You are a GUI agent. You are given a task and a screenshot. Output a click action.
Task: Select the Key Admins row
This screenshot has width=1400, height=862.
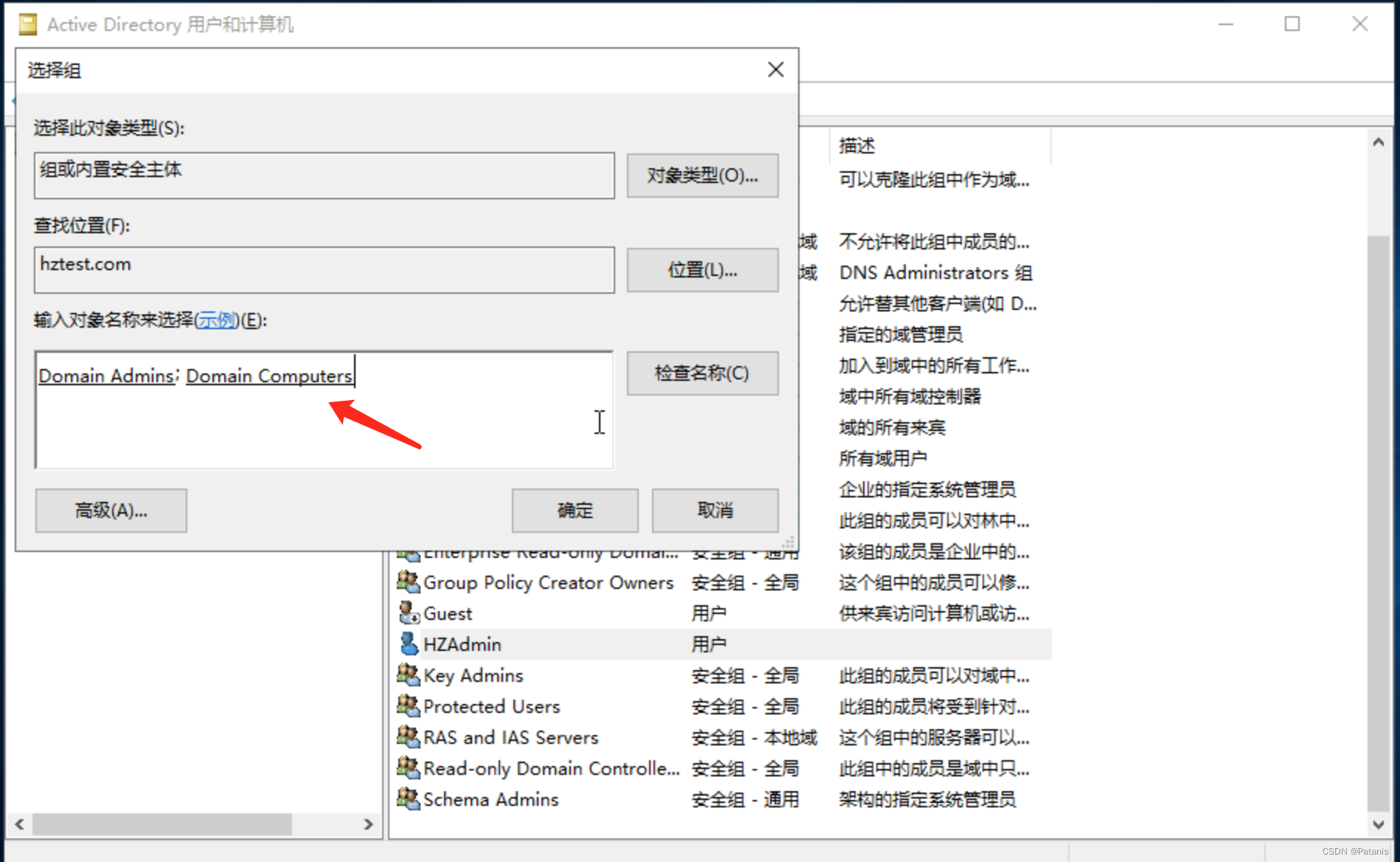click(724, 675)
